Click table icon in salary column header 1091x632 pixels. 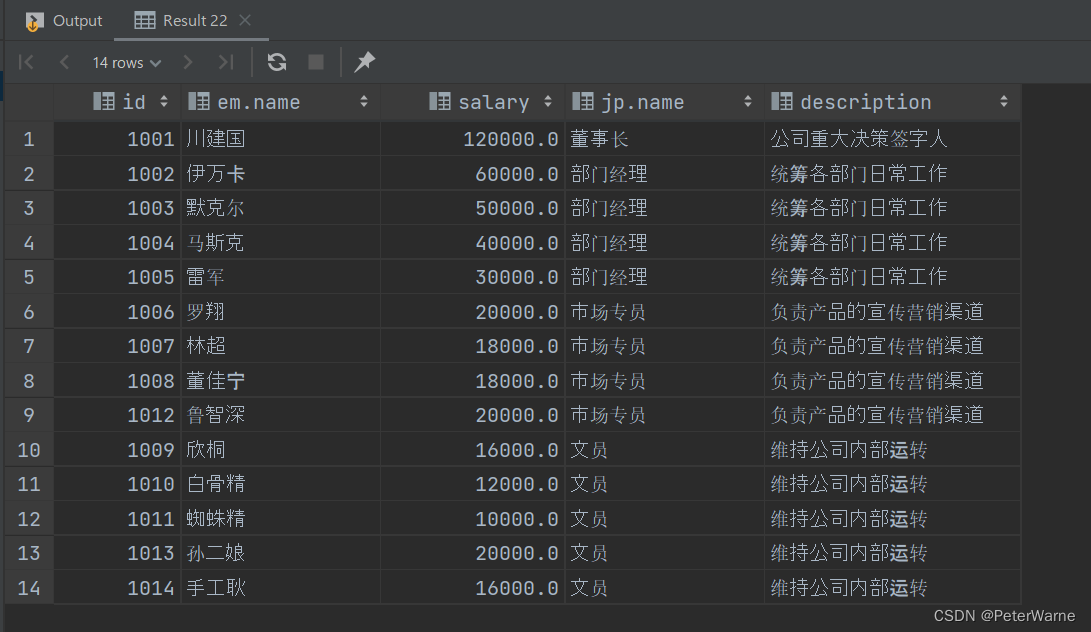(x=440, y=102)
